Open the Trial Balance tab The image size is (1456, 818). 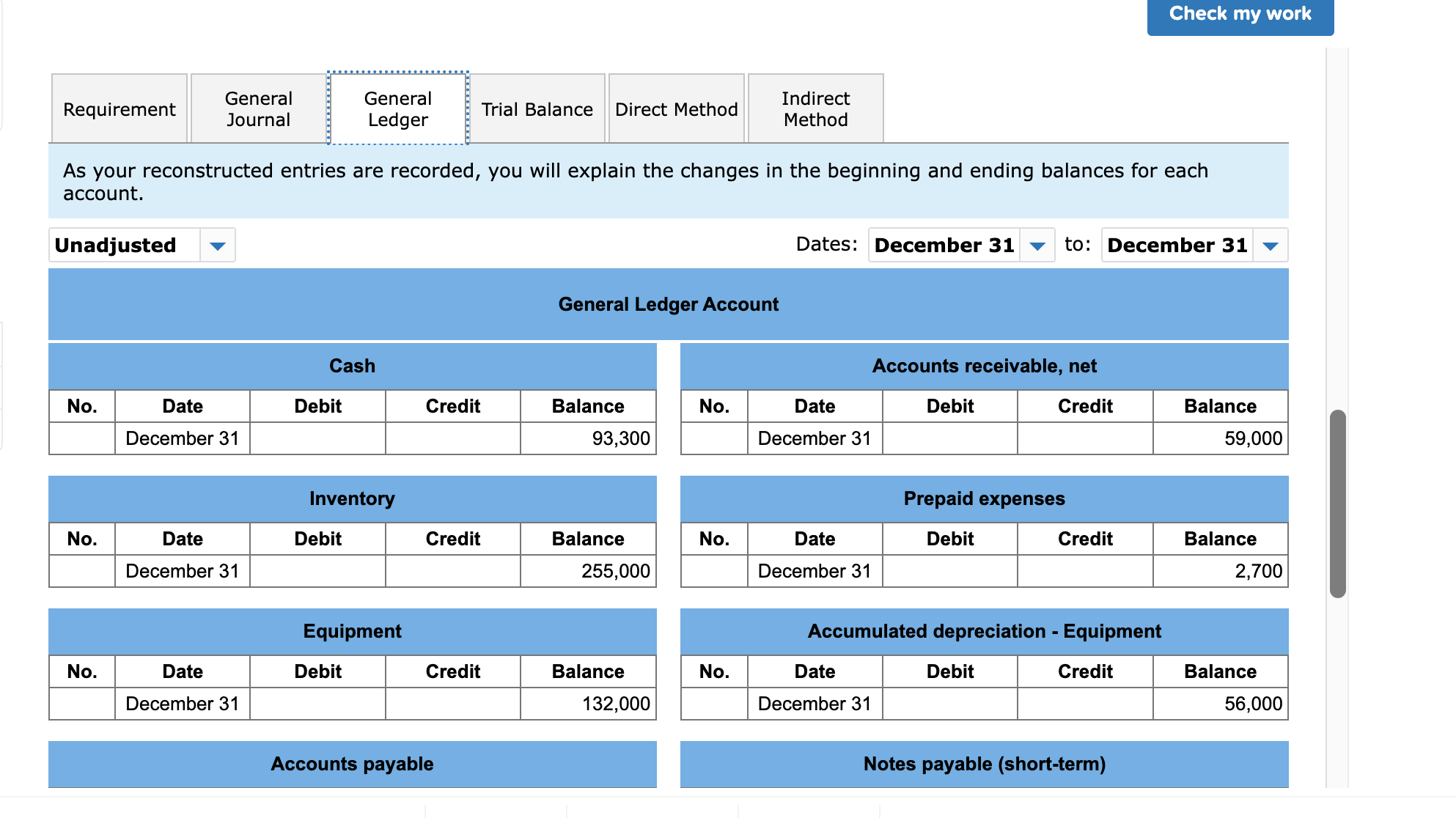click(x=537, y=109)
